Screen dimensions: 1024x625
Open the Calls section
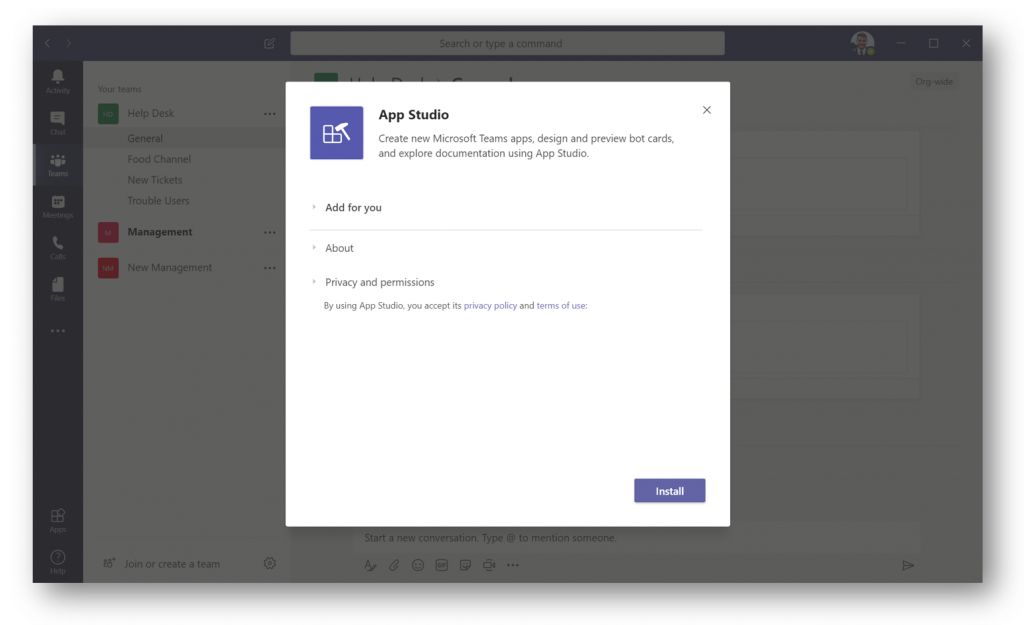tap(57, 248)
